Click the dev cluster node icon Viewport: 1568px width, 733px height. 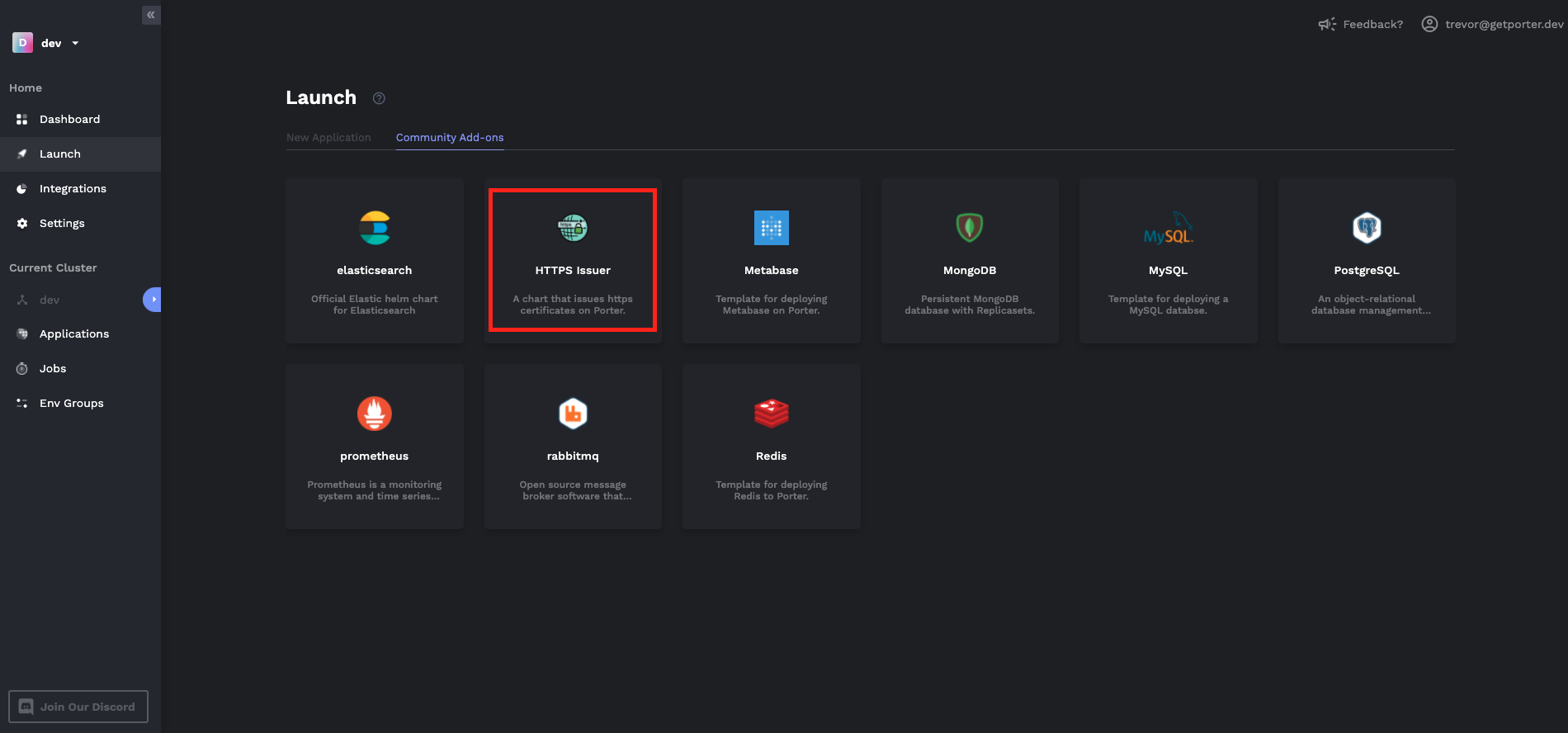[x=22, y=300]
